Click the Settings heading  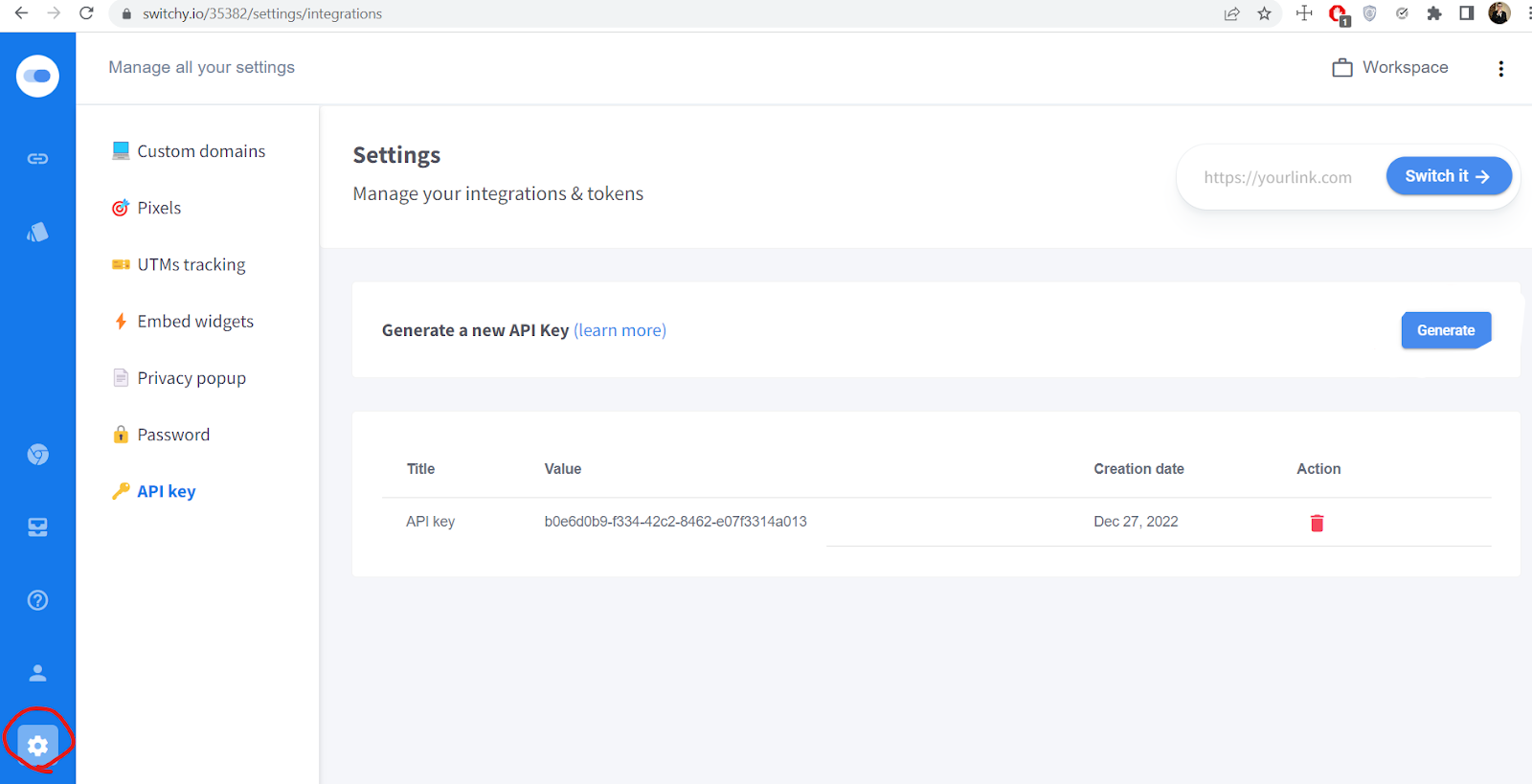click(x=396, y=155)
